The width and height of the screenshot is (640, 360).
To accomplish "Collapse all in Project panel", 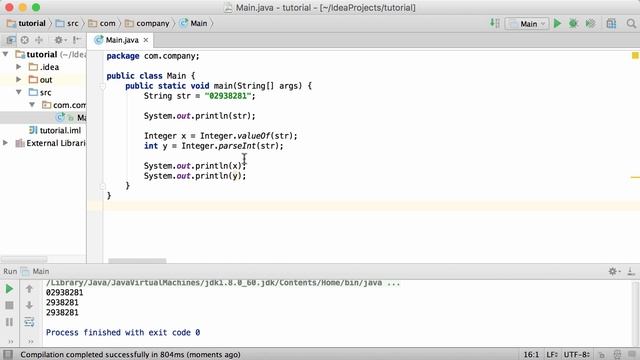I will (39, 40).
